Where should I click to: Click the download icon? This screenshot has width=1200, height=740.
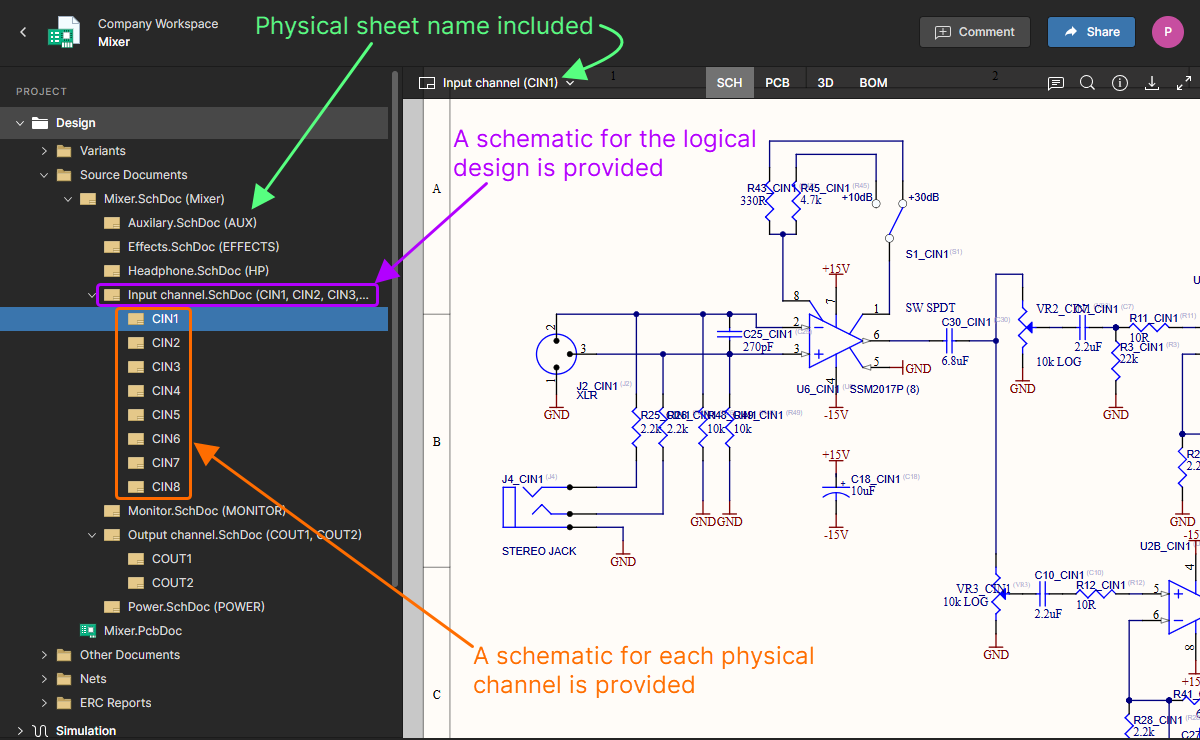tap(1152, 83)
